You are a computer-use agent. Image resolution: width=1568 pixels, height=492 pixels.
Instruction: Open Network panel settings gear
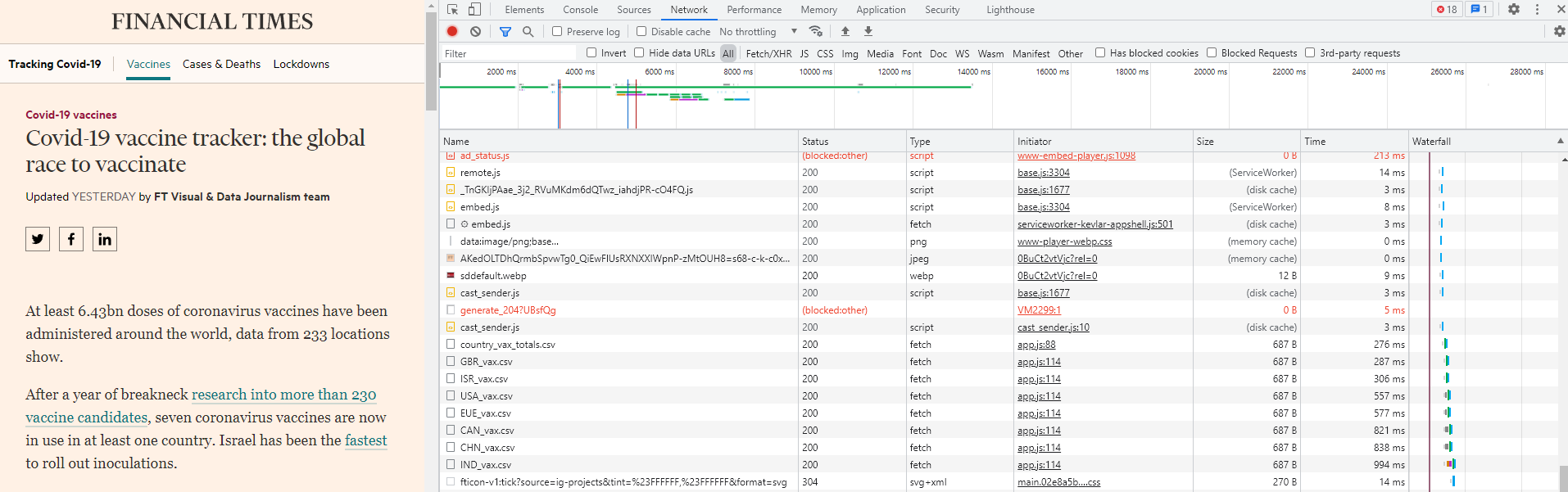tap(1560, 31)
